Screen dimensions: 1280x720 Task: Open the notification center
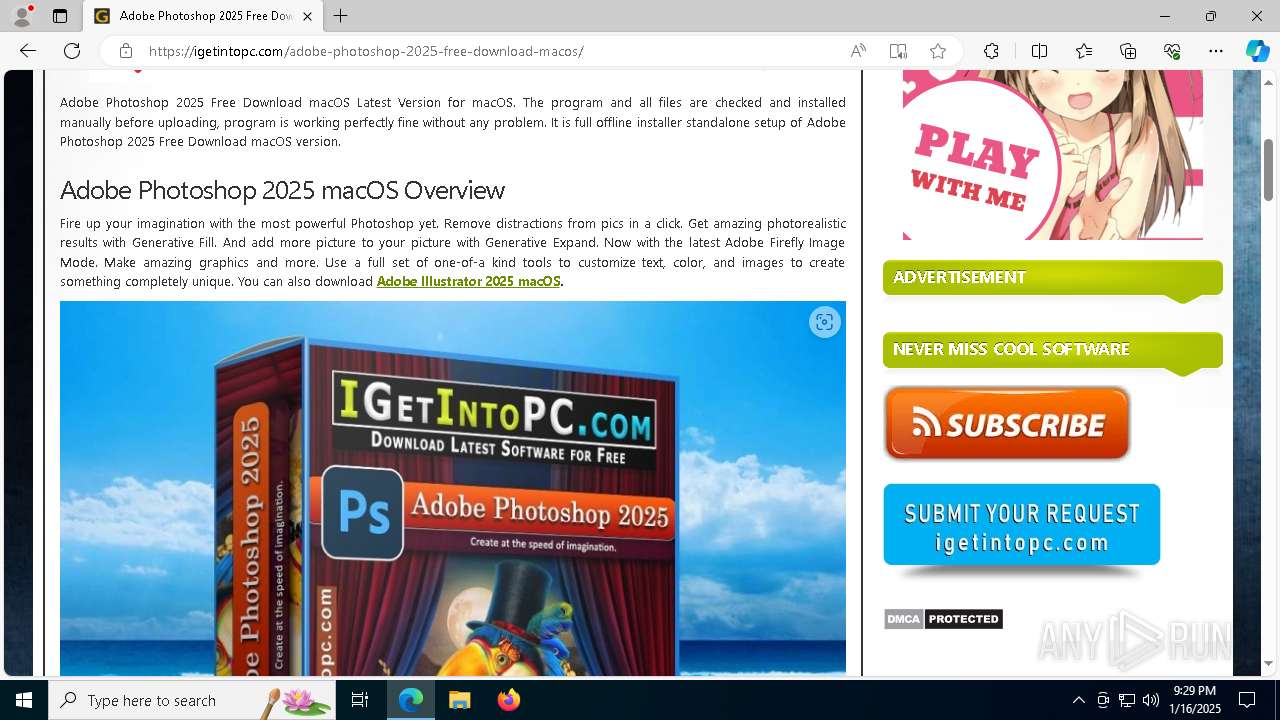(x=1247, y=700)
